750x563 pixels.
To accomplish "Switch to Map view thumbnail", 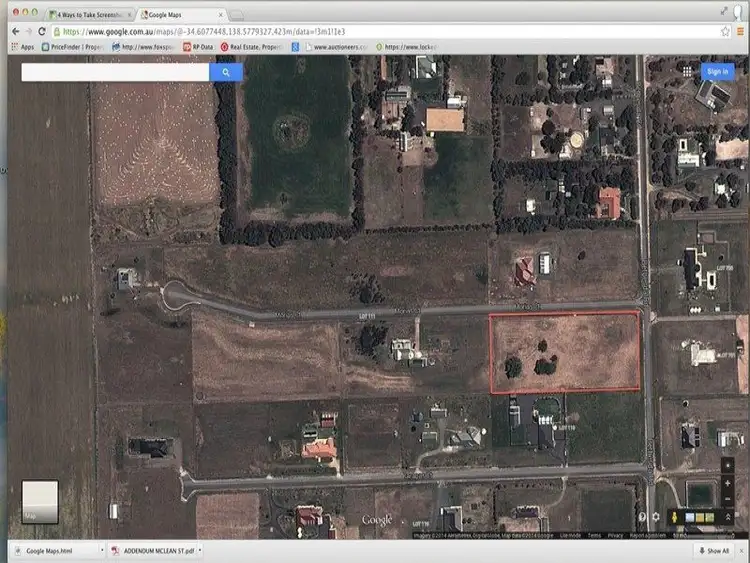I will pos(40,502).
